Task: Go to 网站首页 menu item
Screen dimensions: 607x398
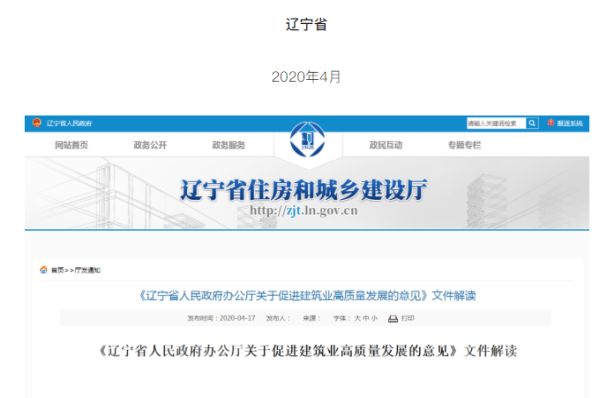Action: (71, 145)
